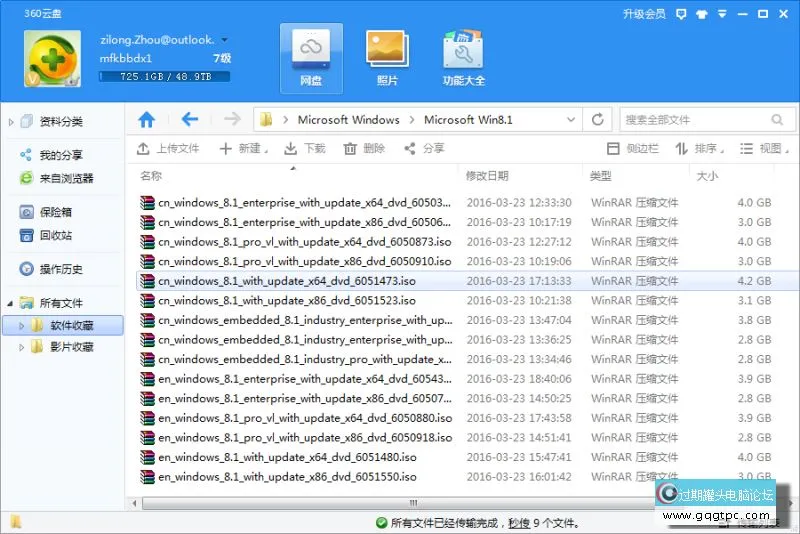
Task: Navigate forward with the right arrow
Action: 232,120
